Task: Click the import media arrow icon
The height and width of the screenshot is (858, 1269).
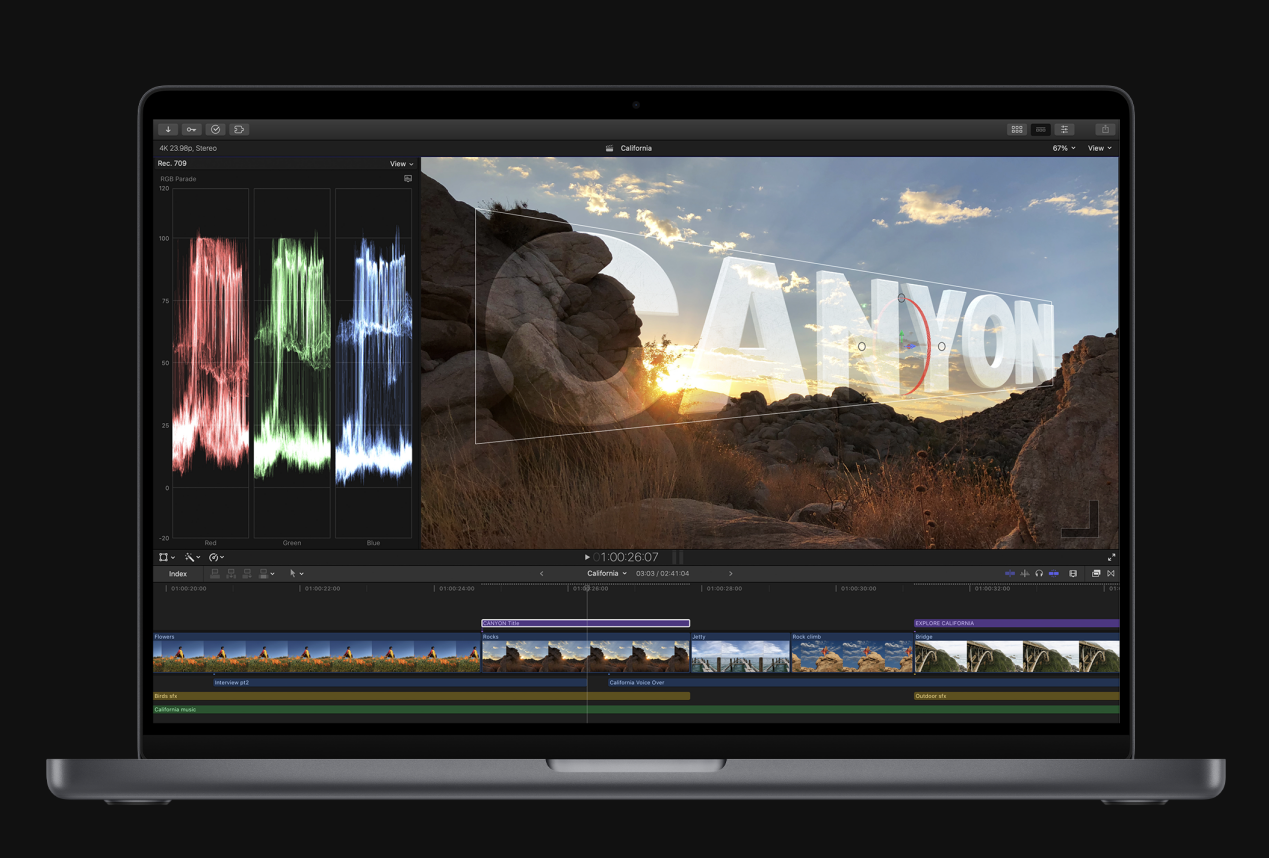Action: [x=167, y=129]
